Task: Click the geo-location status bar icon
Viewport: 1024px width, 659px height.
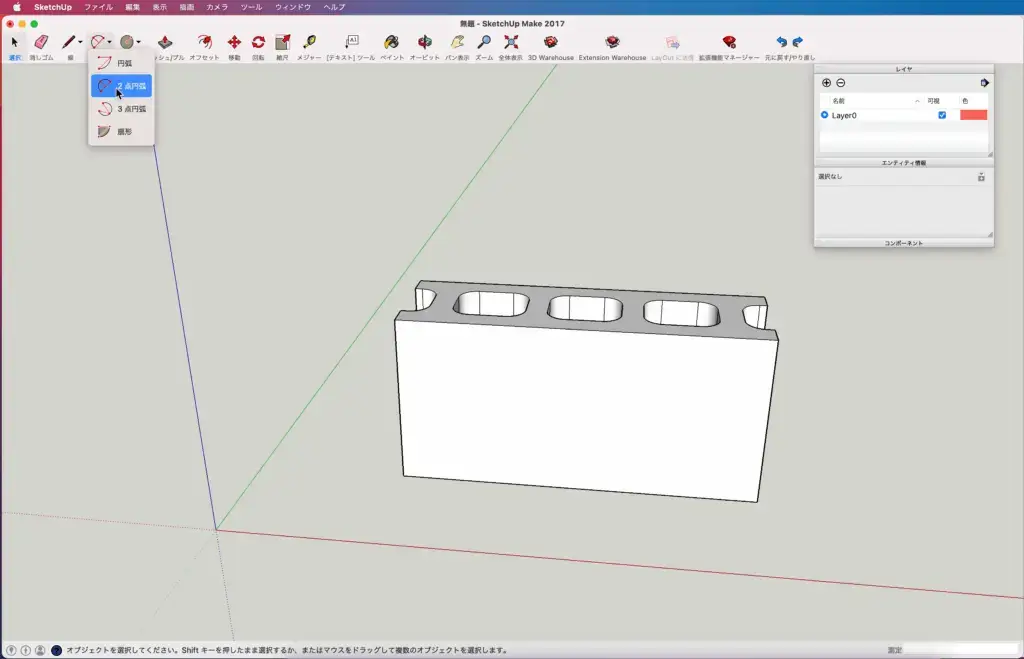Action: (x=11, y=651)
